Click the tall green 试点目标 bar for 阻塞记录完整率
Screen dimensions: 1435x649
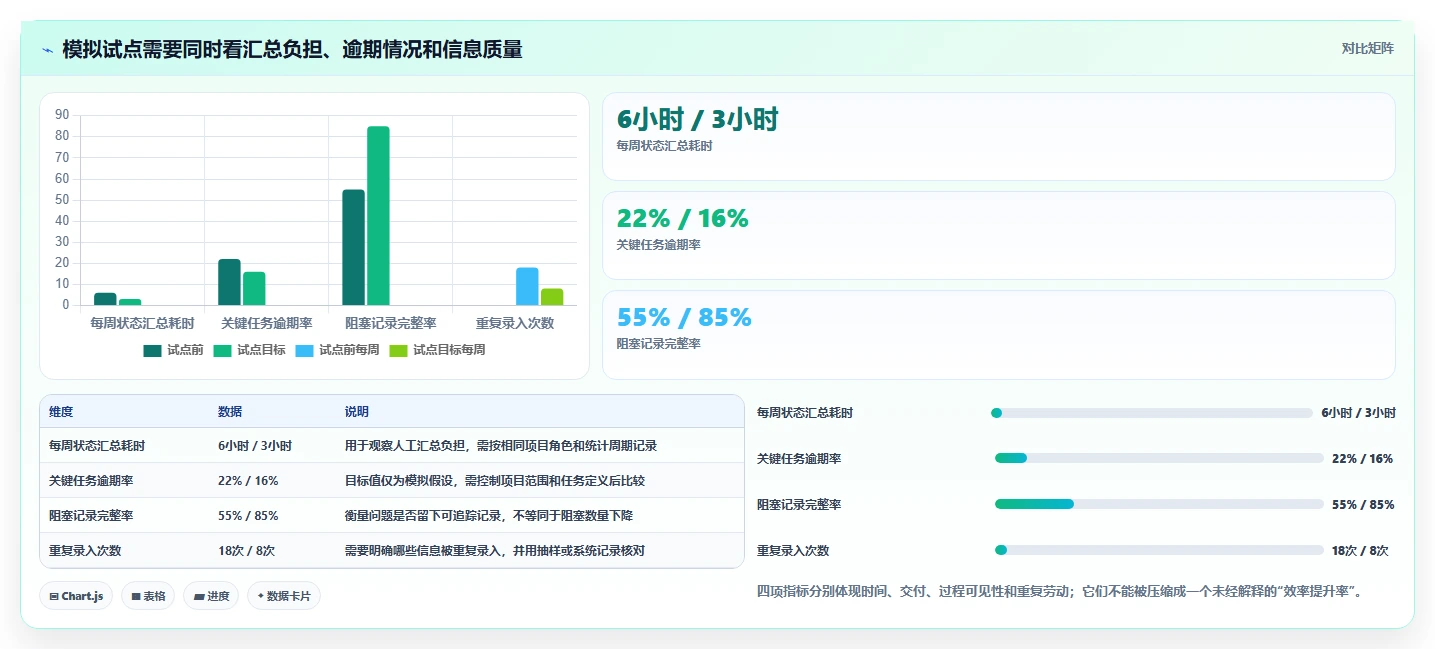click(x=378, y=216)
